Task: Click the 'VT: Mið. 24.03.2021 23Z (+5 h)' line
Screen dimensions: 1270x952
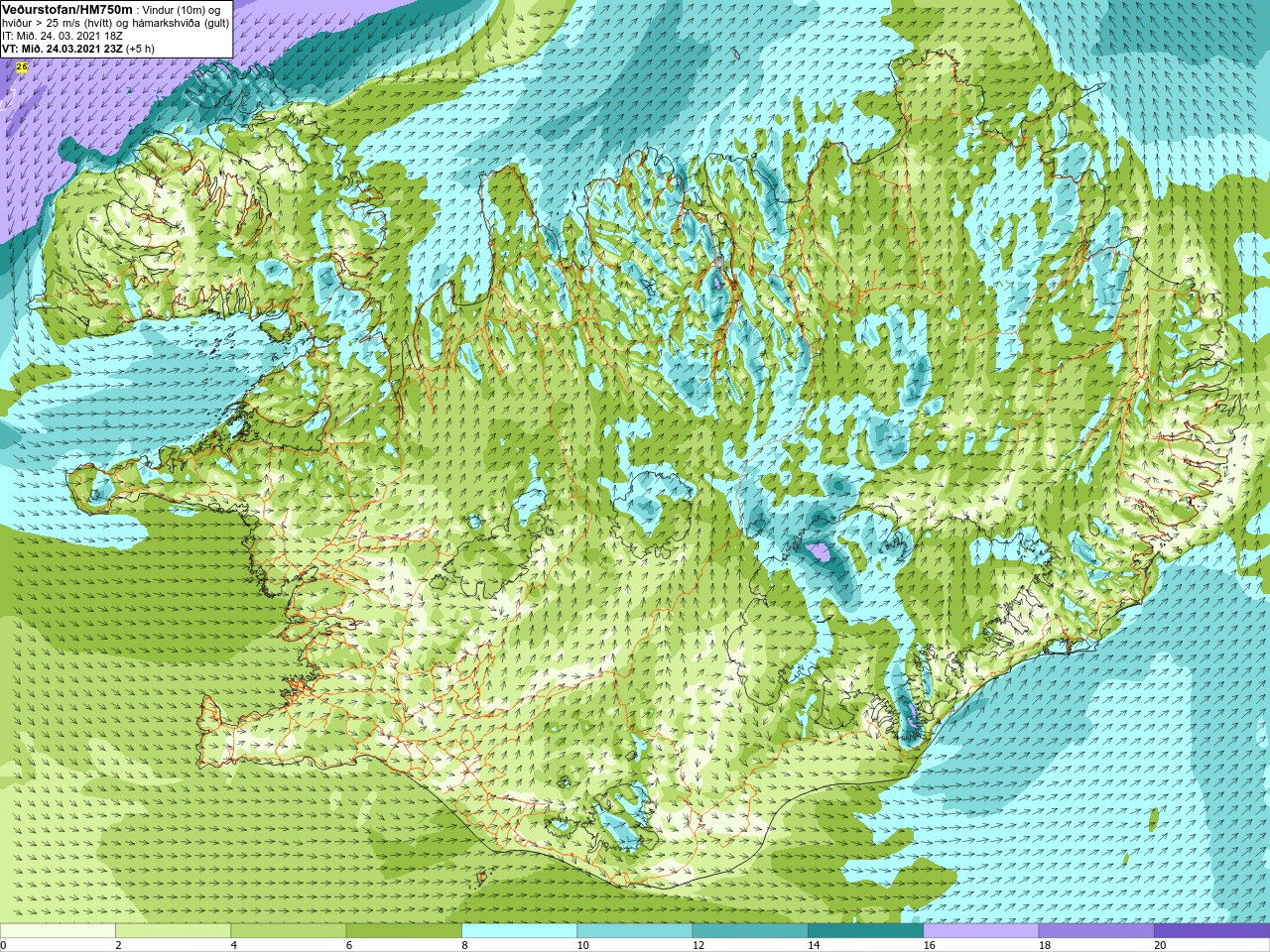Action: tap(78, 48)
